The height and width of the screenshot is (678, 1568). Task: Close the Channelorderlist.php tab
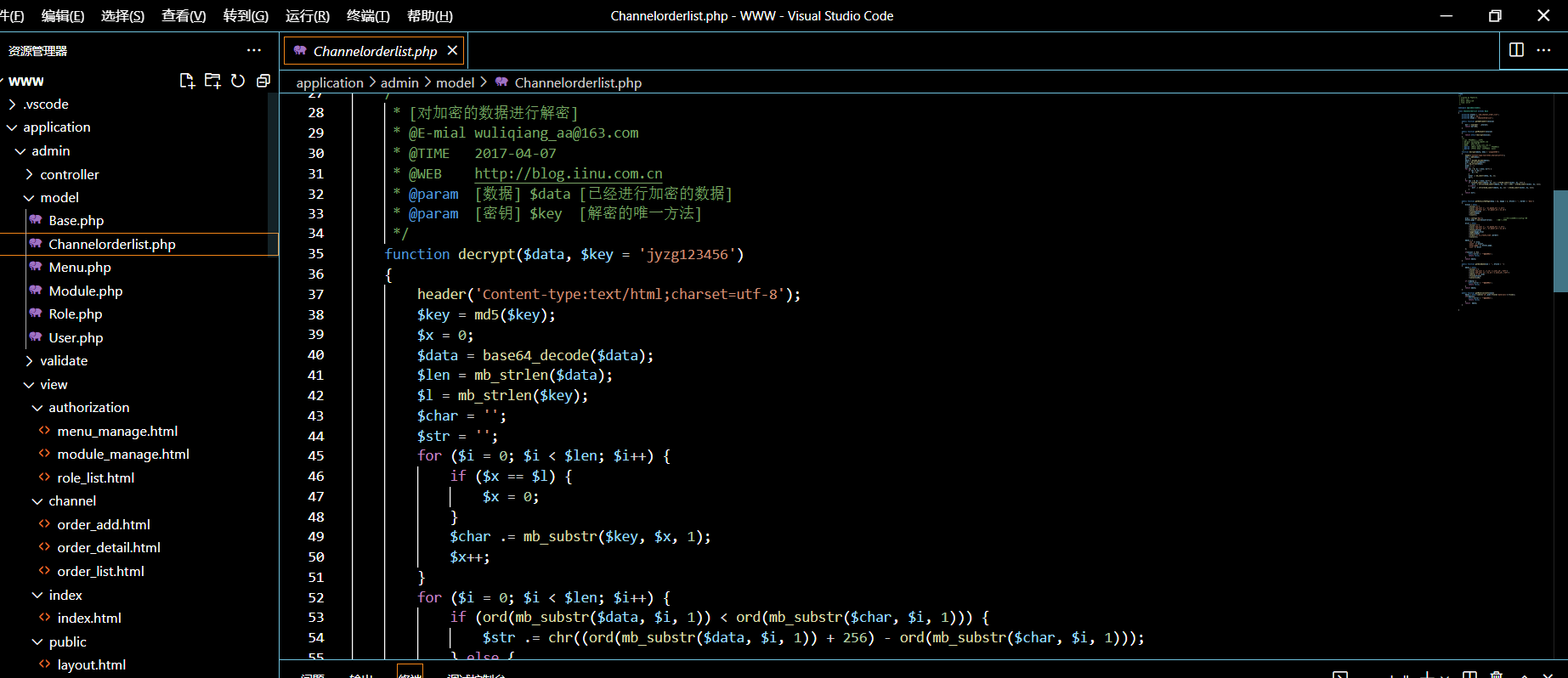pos(453,51)
